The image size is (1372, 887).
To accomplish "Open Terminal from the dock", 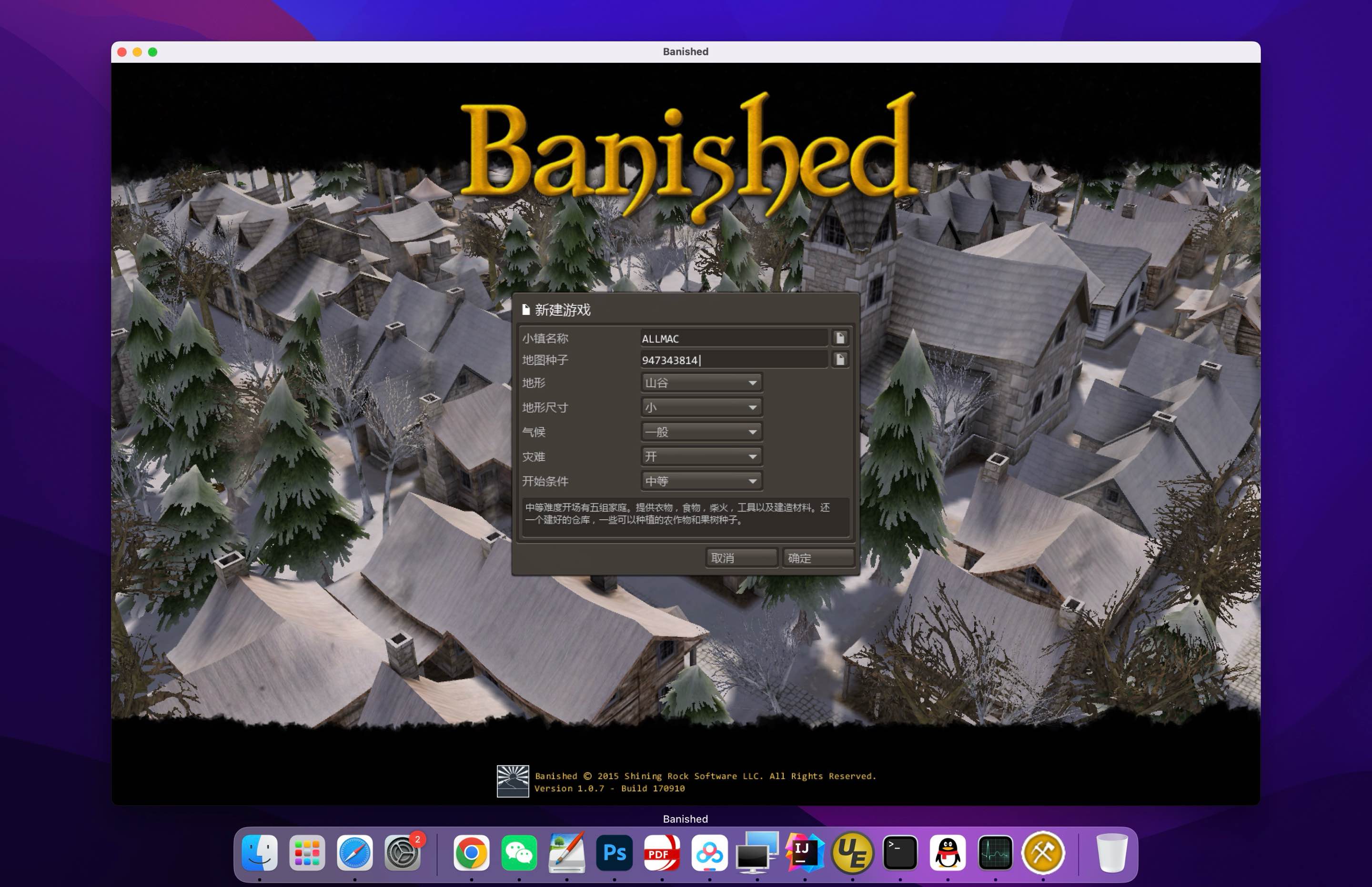I will coord(900,853).
